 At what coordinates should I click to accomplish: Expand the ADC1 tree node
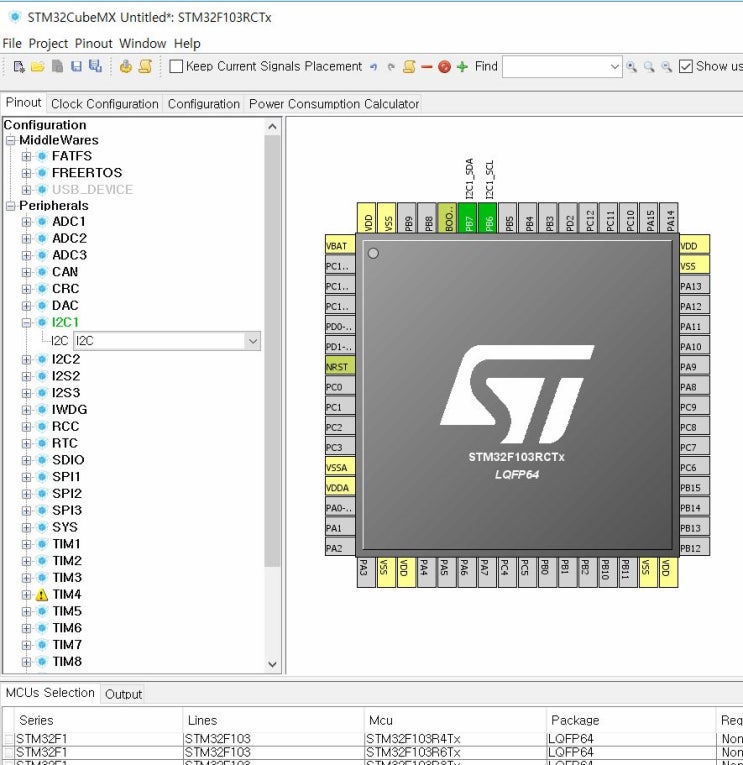[x=26, y=222]
